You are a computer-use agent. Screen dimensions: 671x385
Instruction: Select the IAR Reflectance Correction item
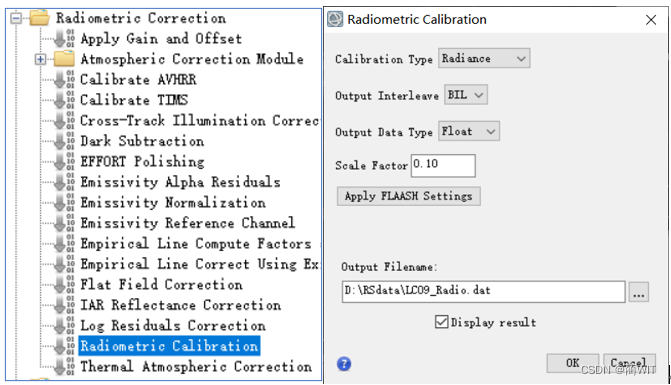point(181,305)
